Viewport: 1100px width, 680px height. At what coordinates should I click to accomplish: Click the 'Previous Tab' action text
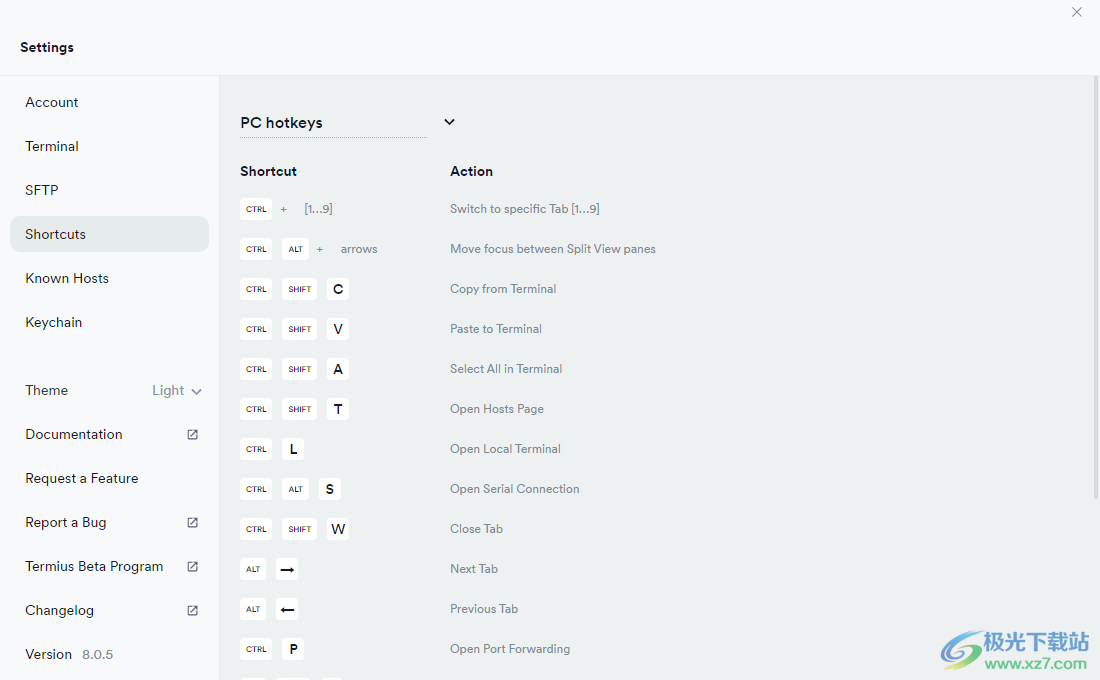[x=484, y=609]
